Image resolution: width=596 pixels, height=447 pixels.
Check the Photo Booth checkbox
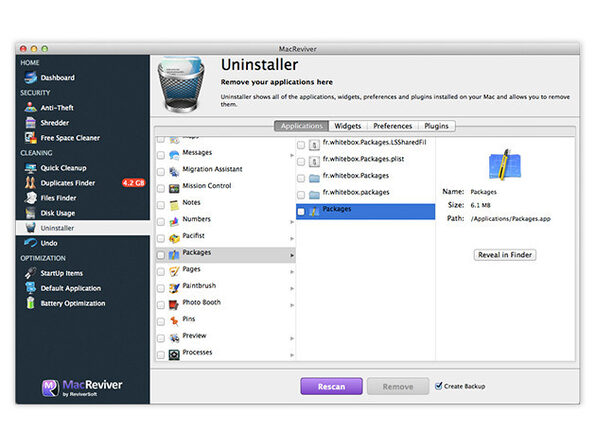pyautogui.click(x=161, y=305)
